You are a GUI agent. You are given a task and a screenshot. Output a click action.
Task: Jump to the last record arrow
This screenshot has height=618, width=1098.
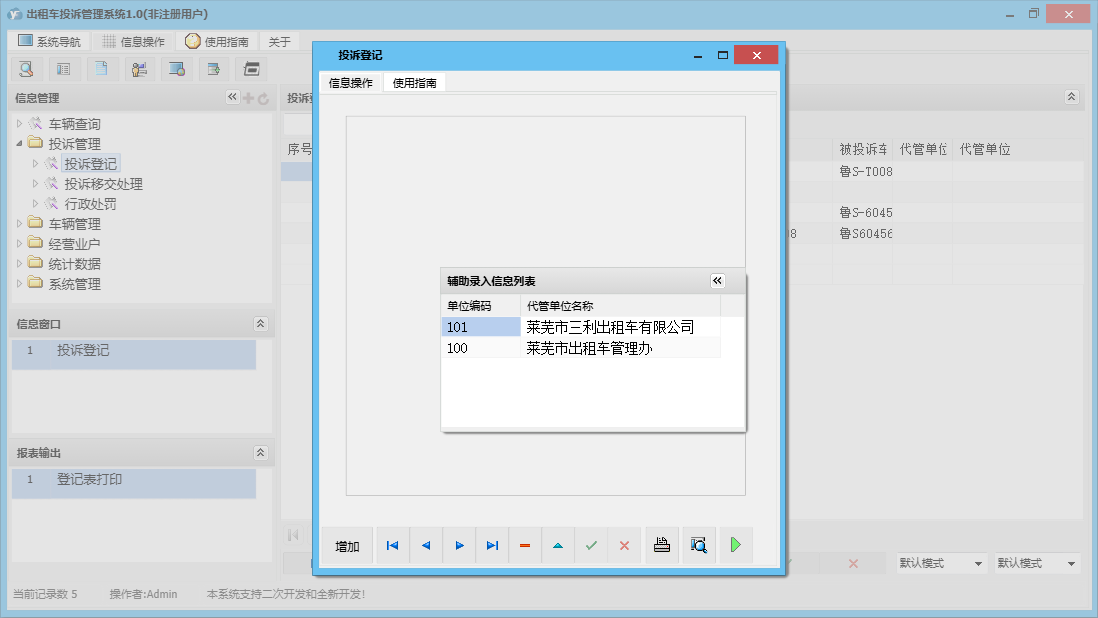[492, 546]
